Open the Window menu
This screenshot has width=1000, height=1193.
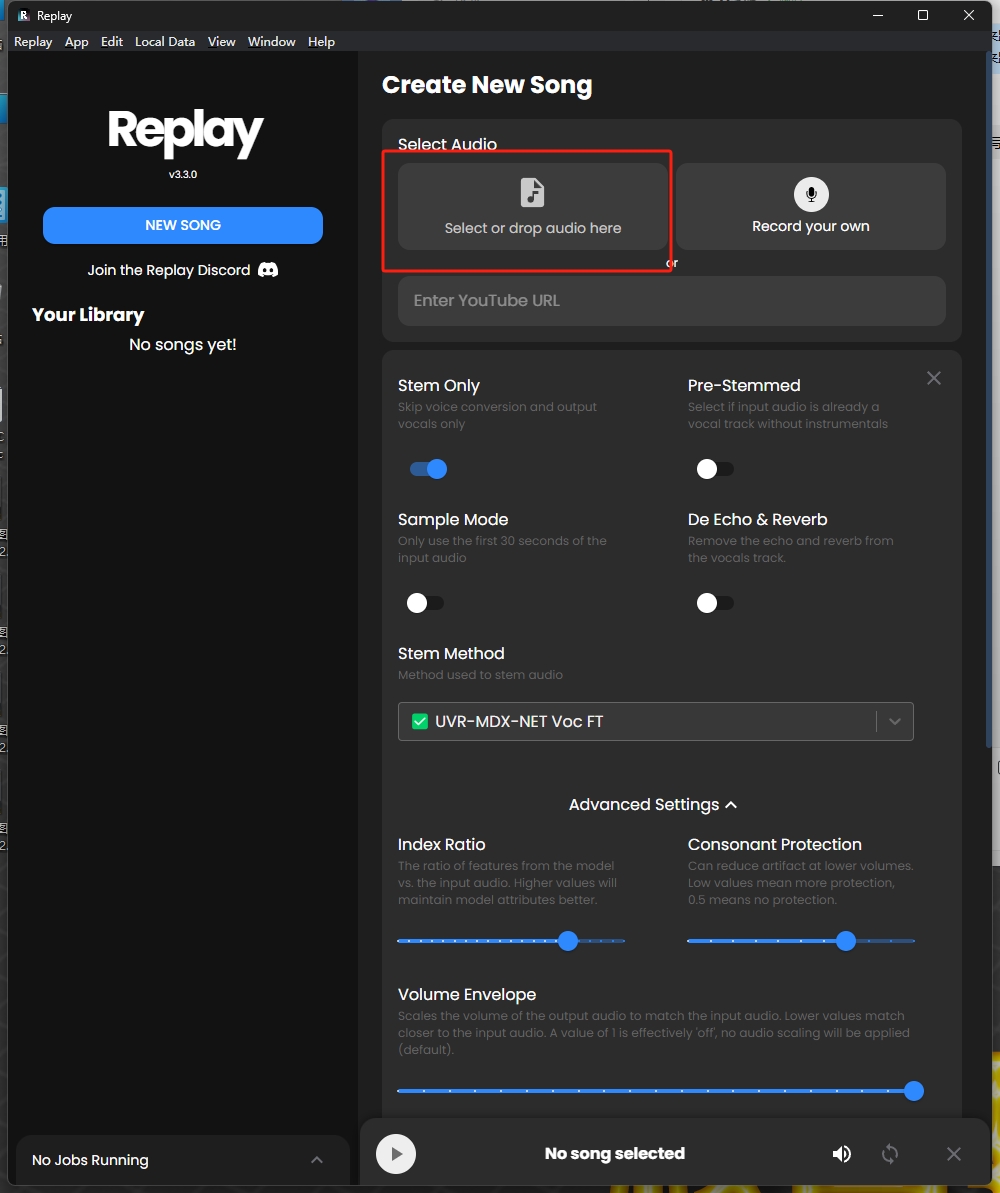tap(272, 42)
